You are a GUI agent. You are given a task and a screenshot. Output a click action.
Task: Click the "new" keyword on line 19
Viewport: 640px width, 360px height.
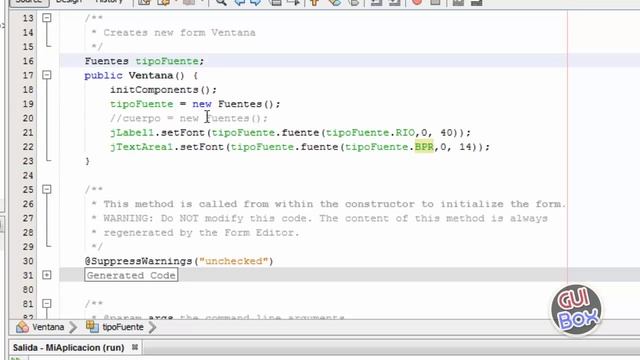202,104
